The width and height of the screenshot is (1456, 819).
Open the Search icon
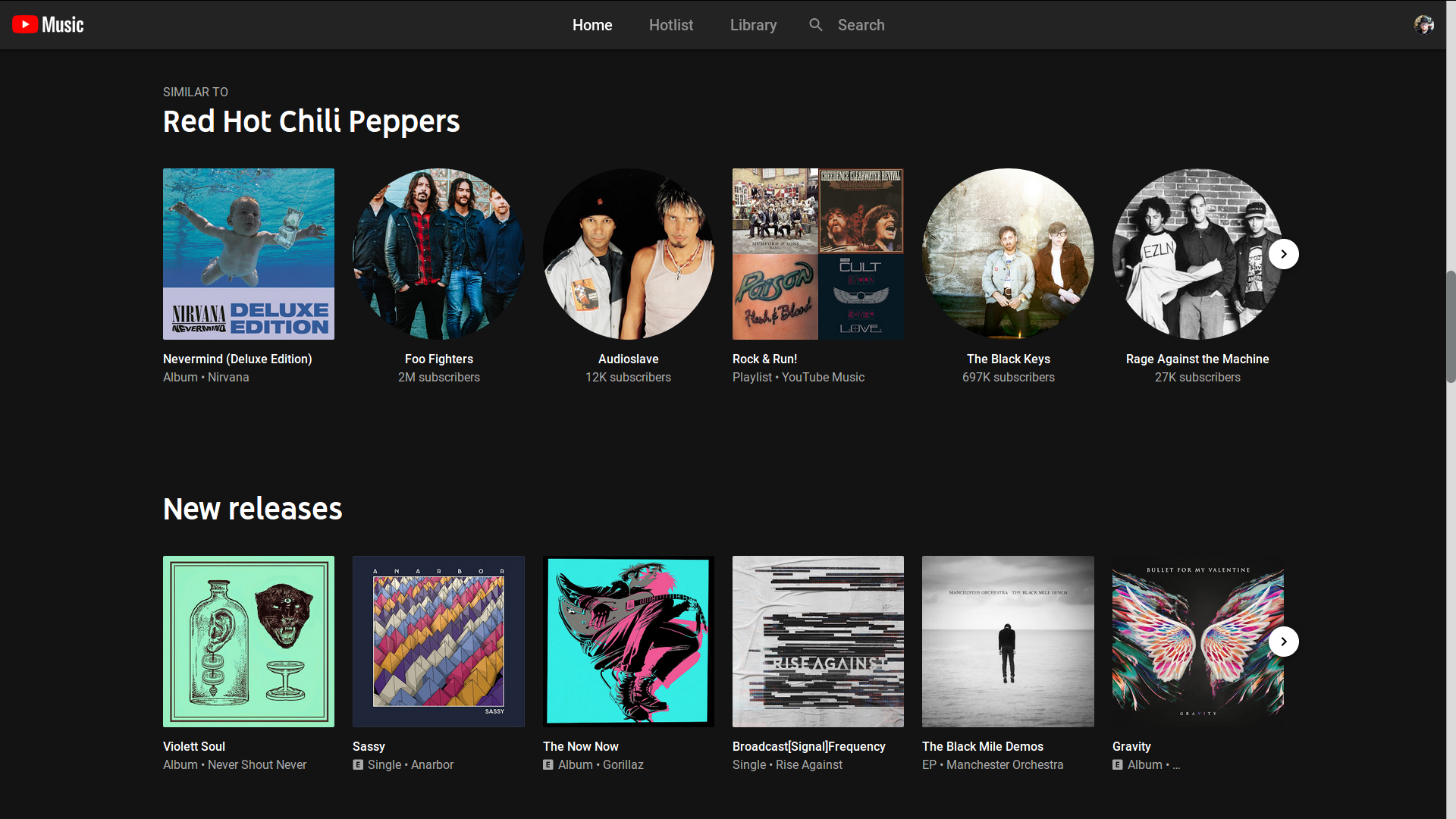click(816, 24)
